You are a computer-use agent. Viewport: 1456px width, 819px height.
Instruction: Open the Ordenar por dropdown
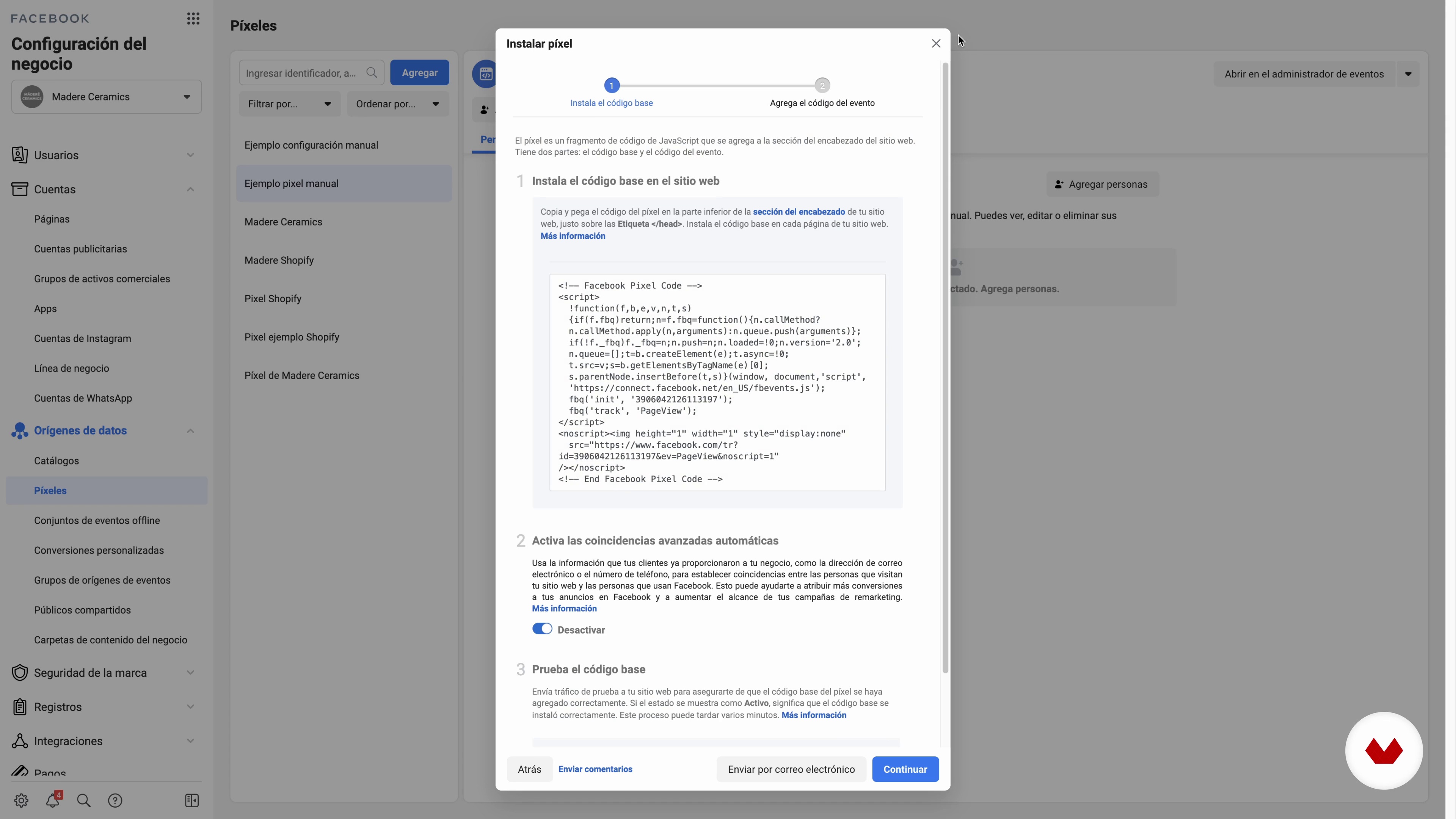pos(398,104)
